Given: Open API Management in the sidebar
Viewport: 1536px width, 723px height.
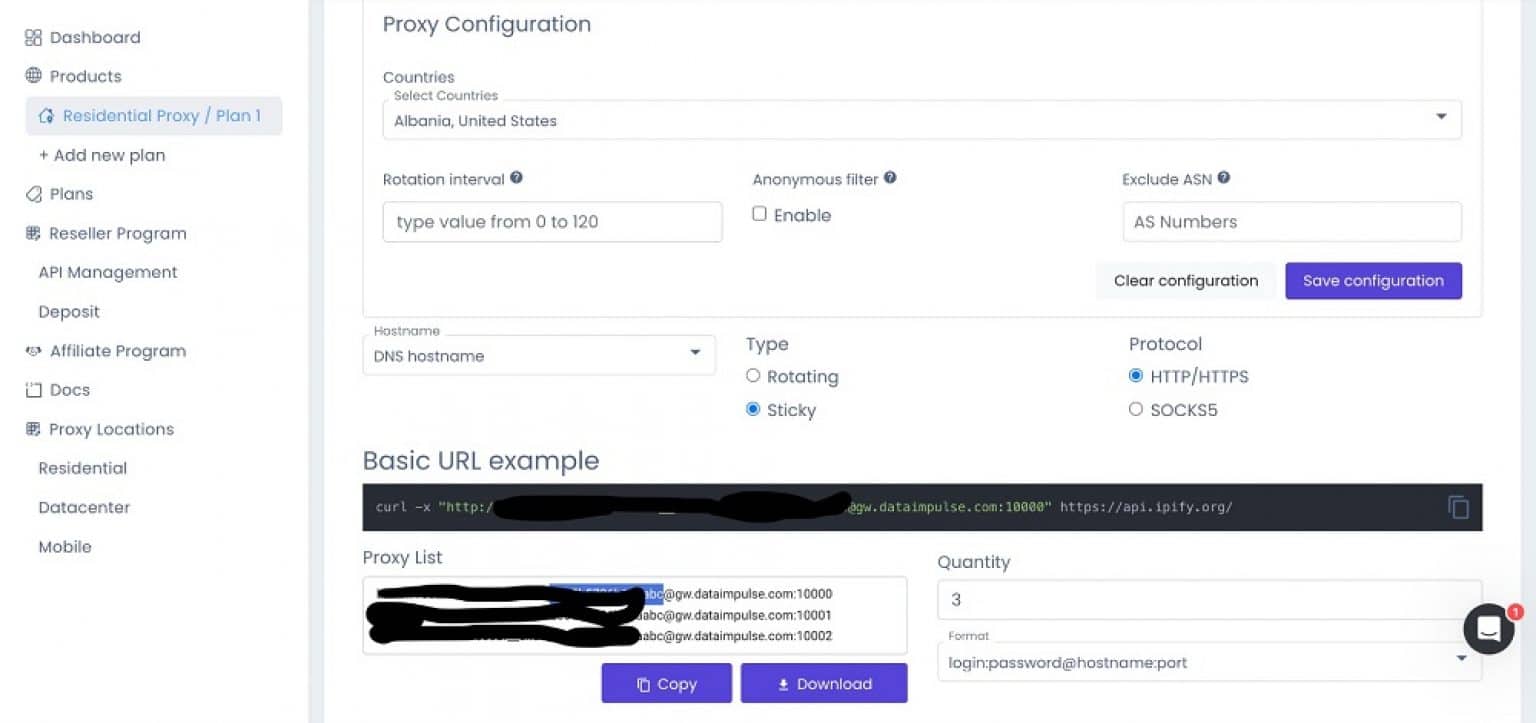Looking at the screenshot, I should pyautogui.click(x=108, y=272).
